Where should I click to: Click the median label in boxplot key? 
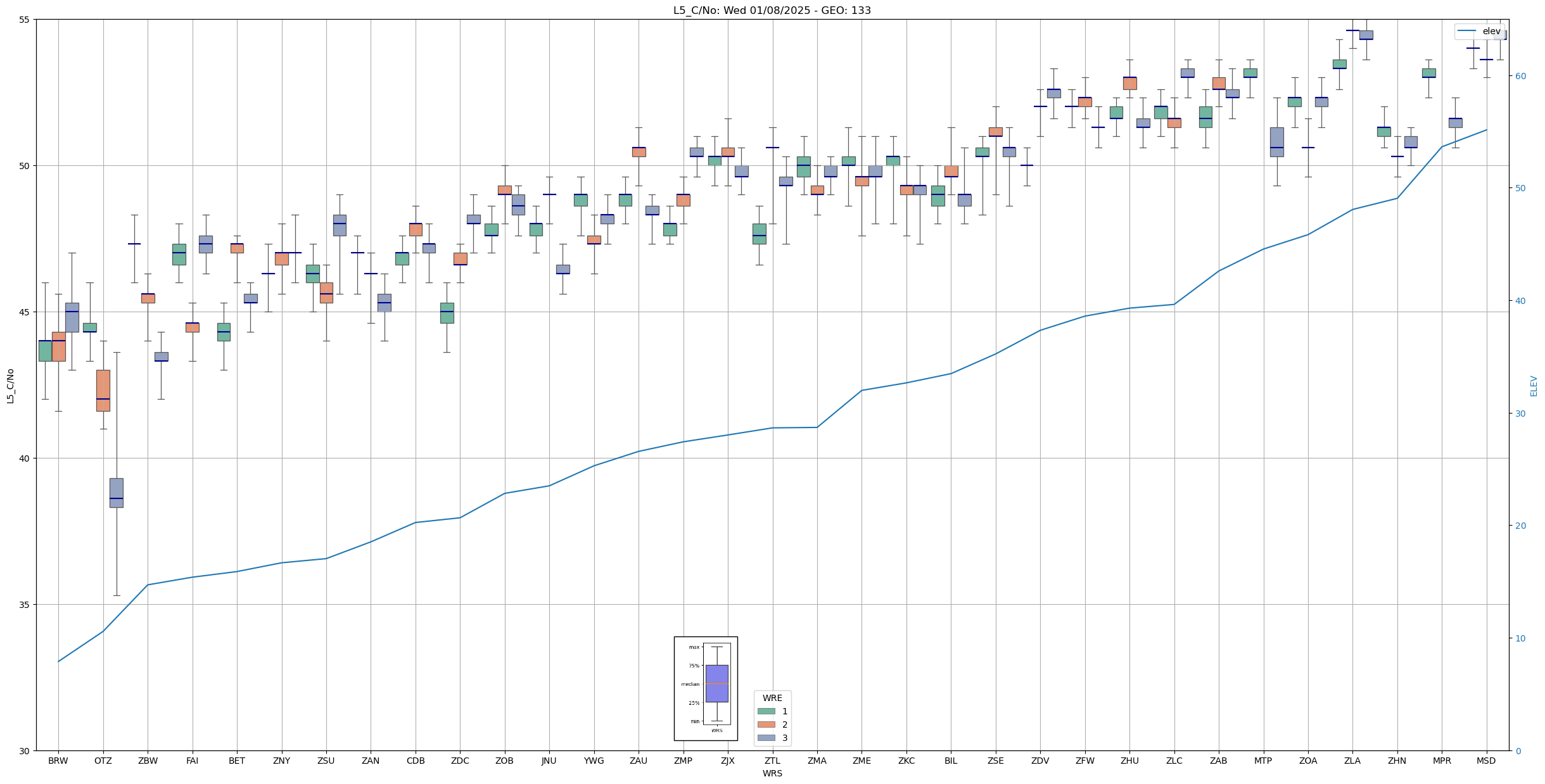pyautogui.click(x=690, y=684)
